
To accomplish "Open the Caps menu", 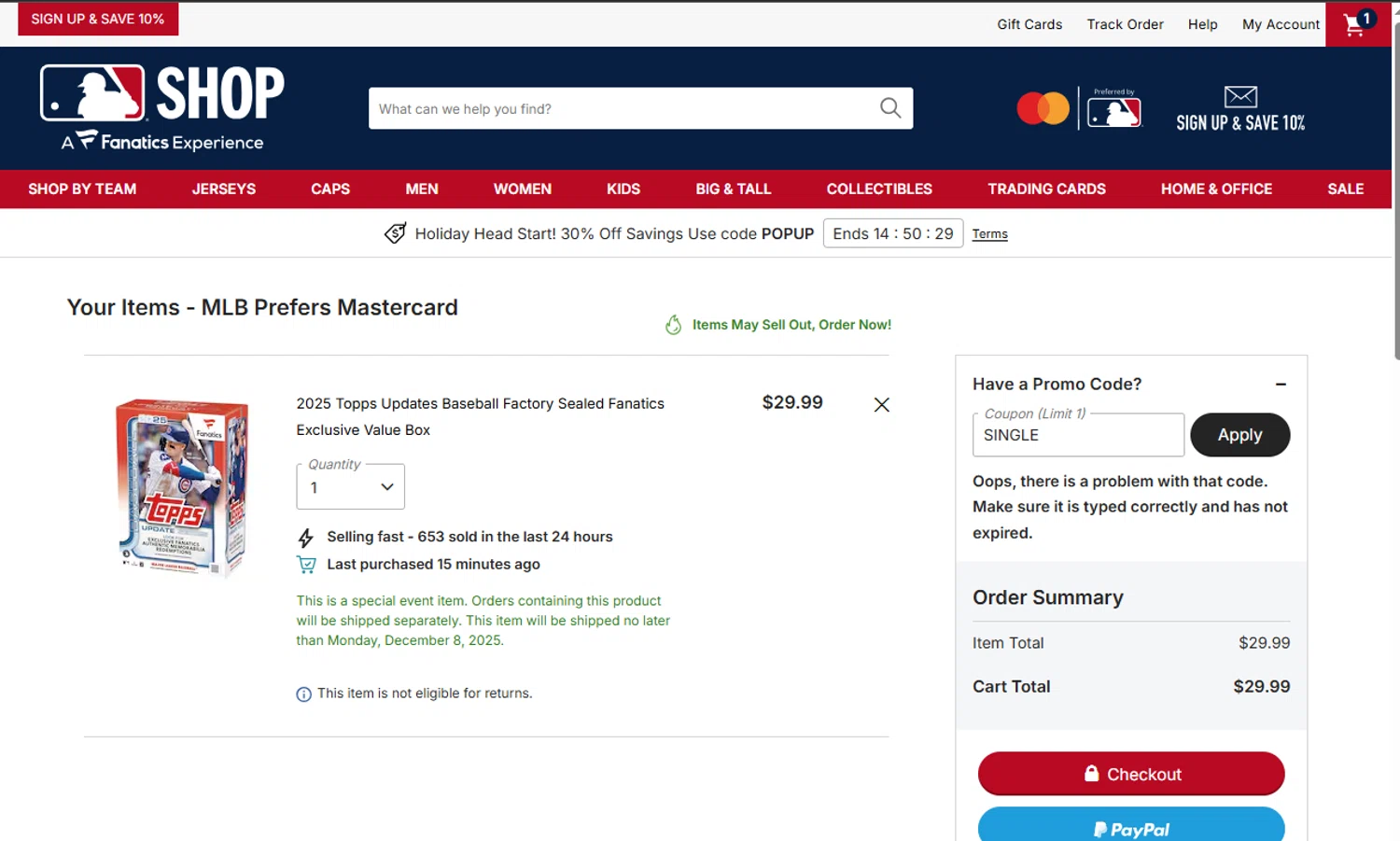I will 330,189.
